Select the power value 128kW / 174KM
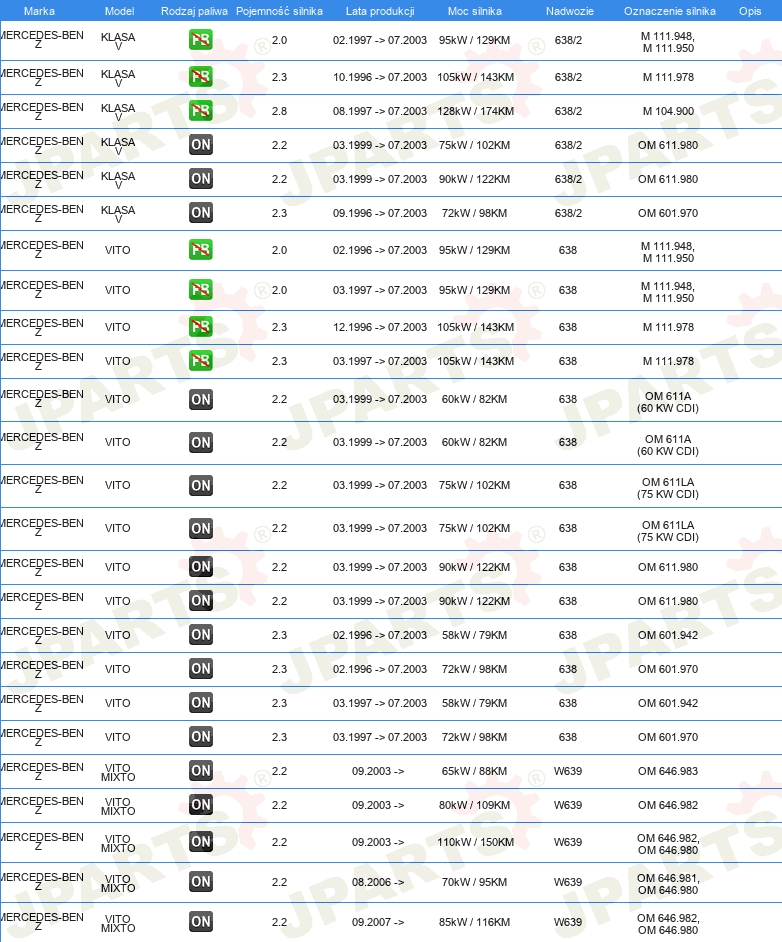The image size is (782, 942). pos(475,111)
